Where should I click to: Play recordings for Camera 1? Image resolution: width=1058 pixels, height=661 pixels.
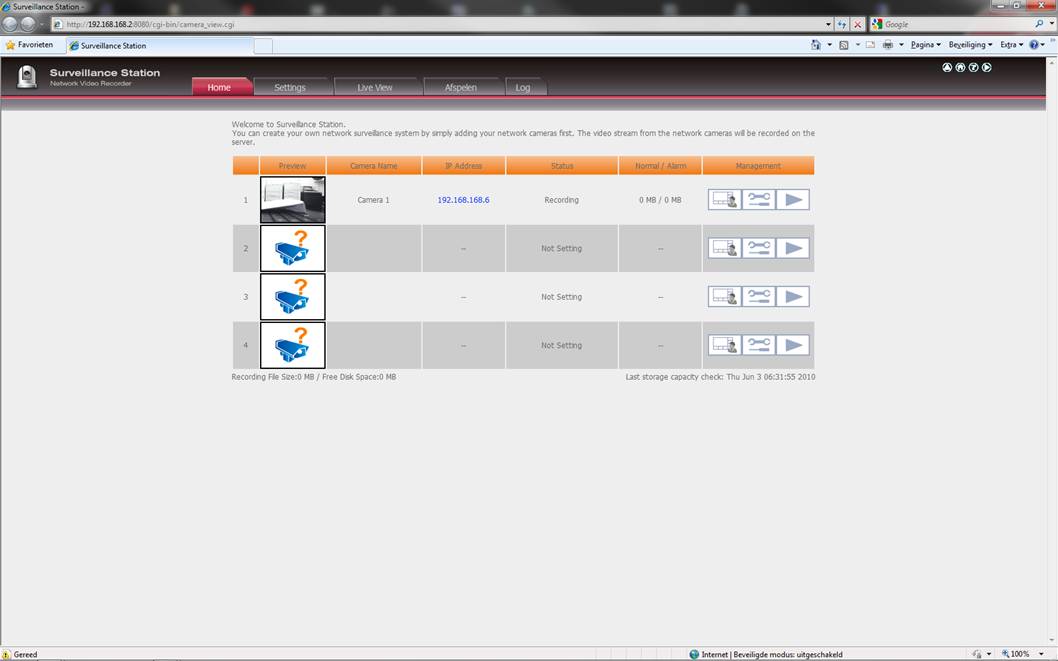pos(793,200)
